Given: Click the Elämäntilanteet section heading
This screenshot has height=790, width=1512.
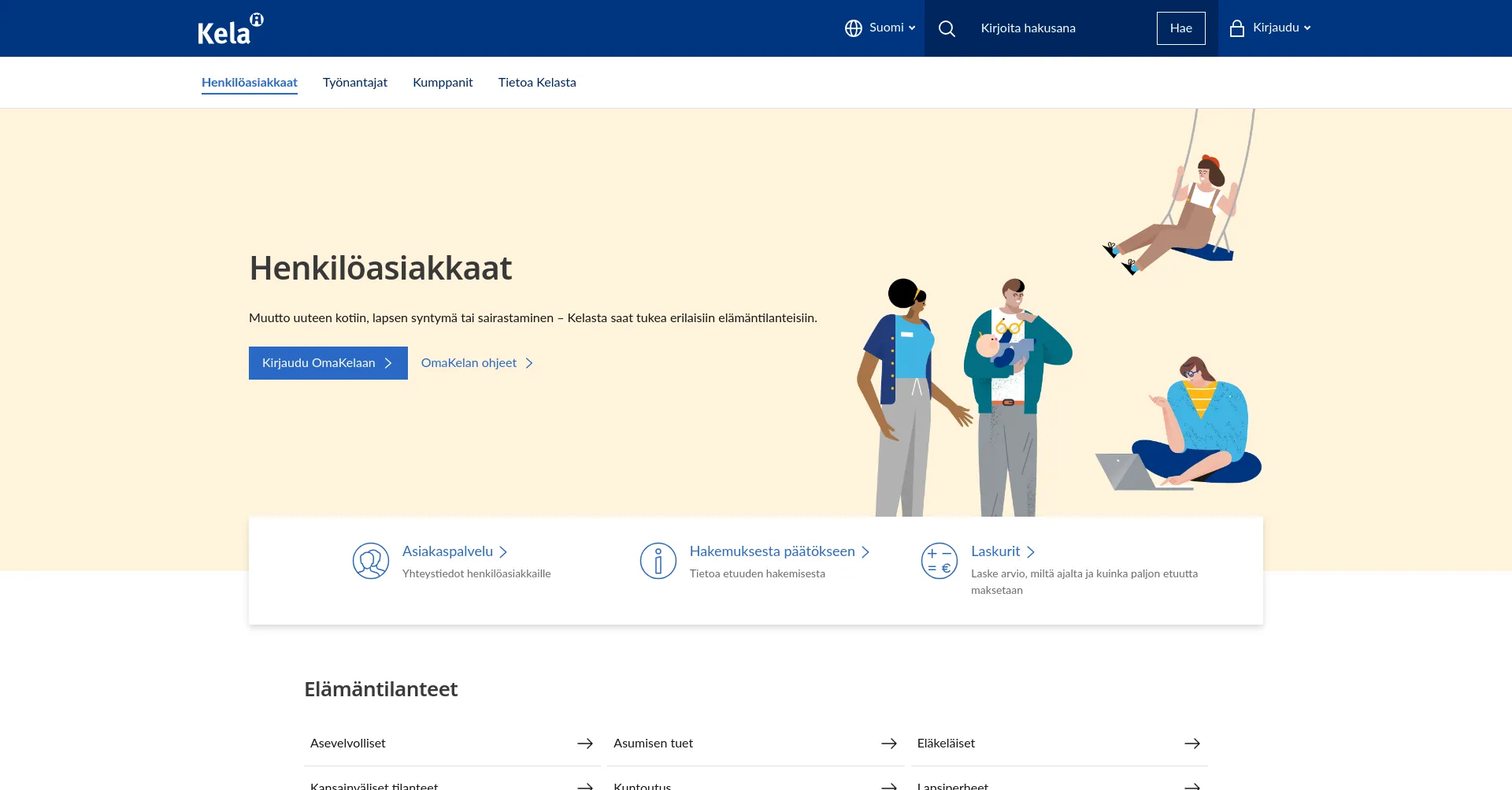Looking at the screenshot, I should pos(381,689).
